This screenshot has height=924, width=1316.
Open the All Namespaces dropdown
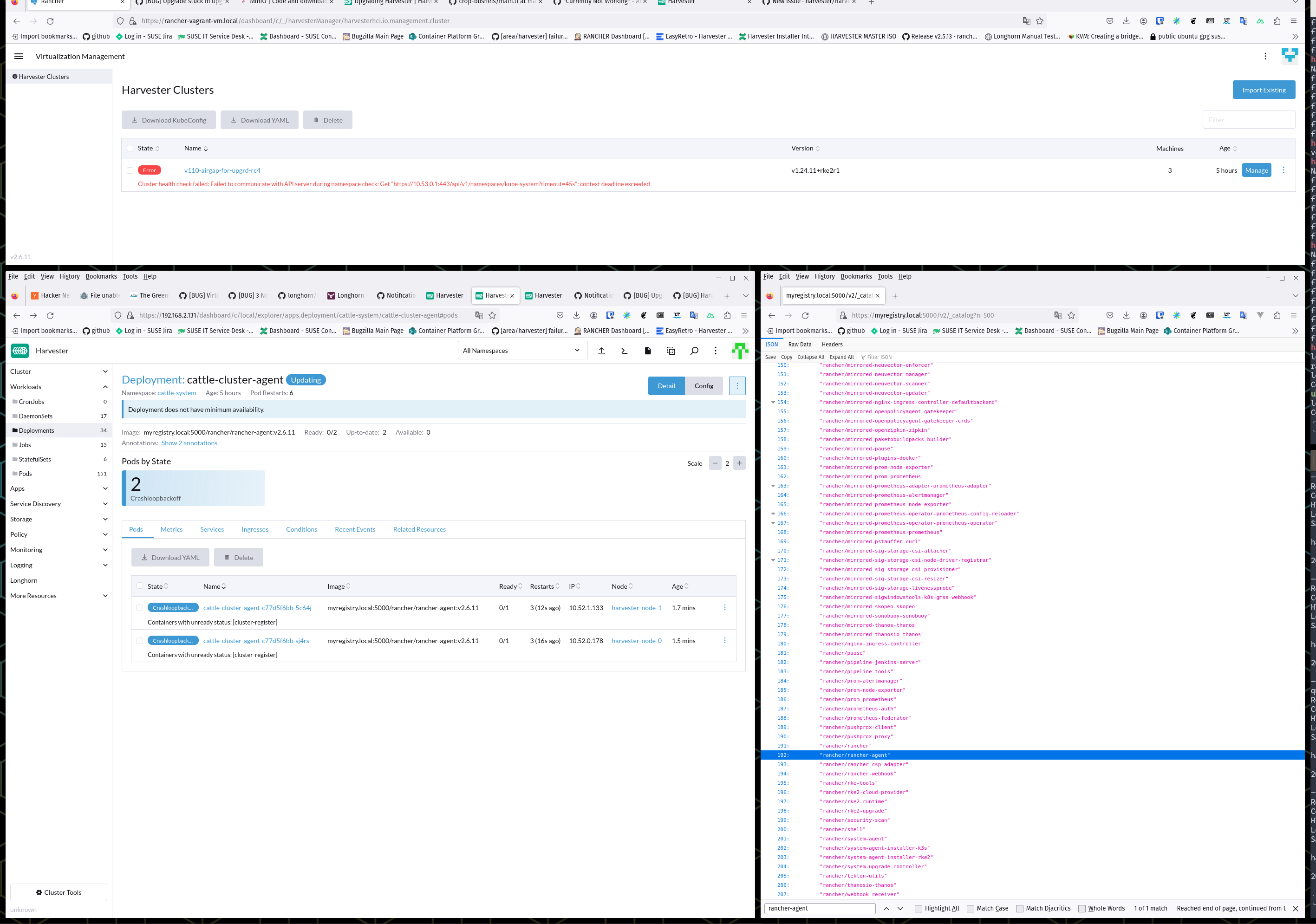pos(521,350)
